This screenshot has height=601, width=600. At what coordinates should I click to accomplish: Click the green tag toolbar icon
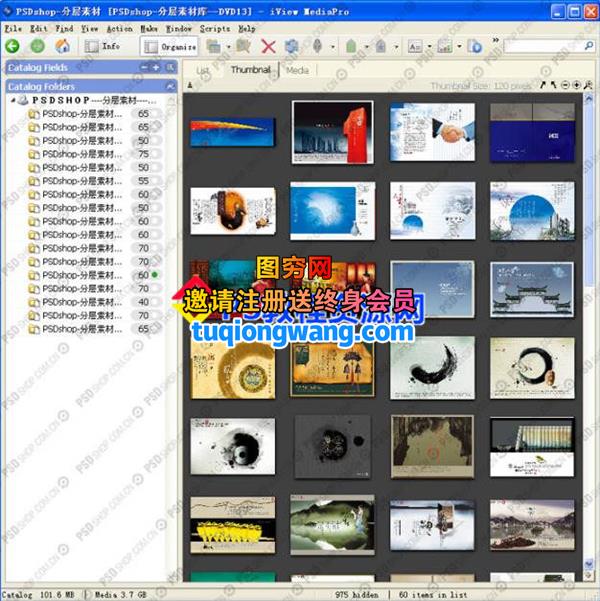click(x=351, y=46)
